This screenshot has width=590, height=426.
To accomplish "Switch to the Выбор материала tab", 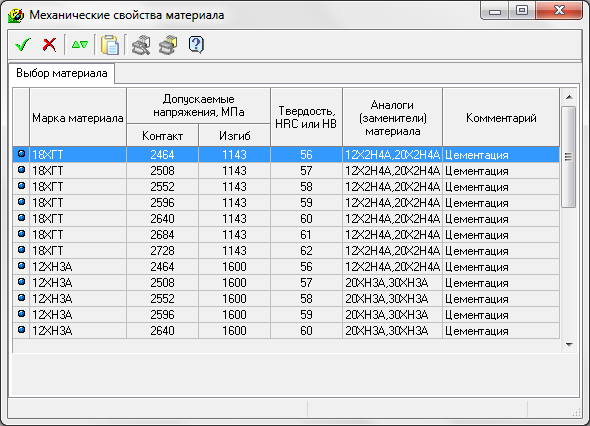I will [62, 73].
